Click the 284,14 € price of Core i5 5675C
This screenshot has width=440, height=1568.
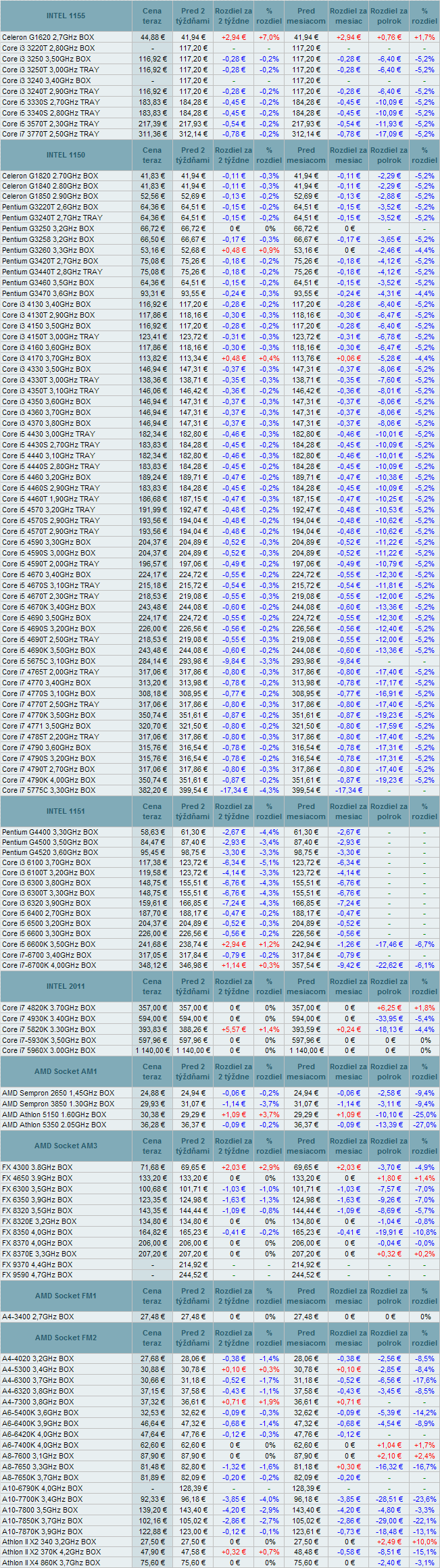pyautogui.click(x=152, y=661)
